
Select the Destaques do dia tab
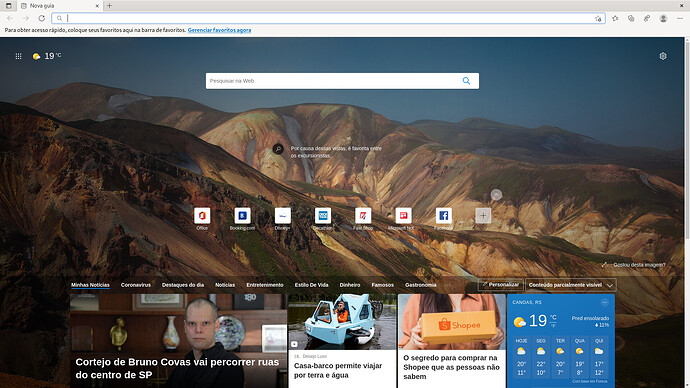(183, 285)
